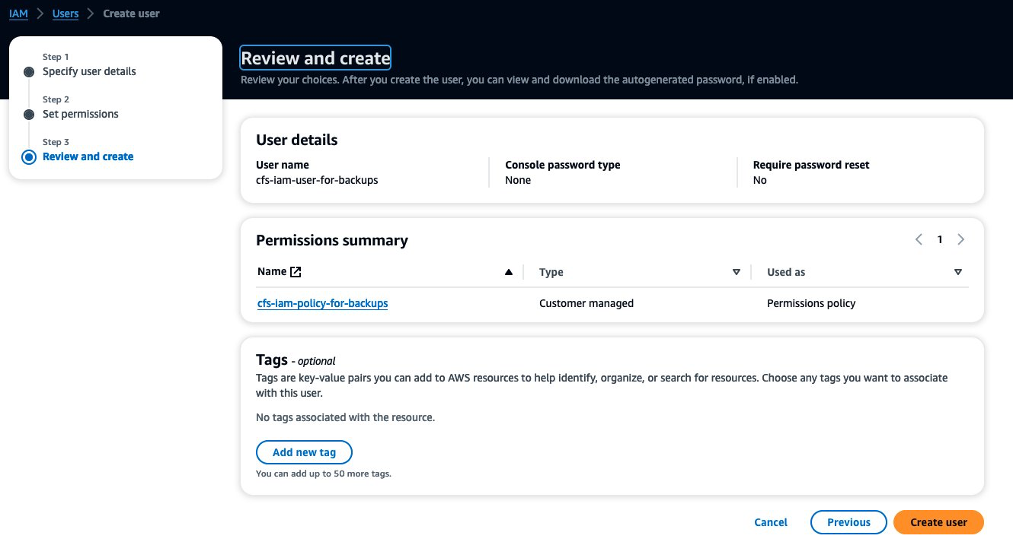Click the Customer managed type cell
Screen dimensions: 1013x540
coord(586,303)
